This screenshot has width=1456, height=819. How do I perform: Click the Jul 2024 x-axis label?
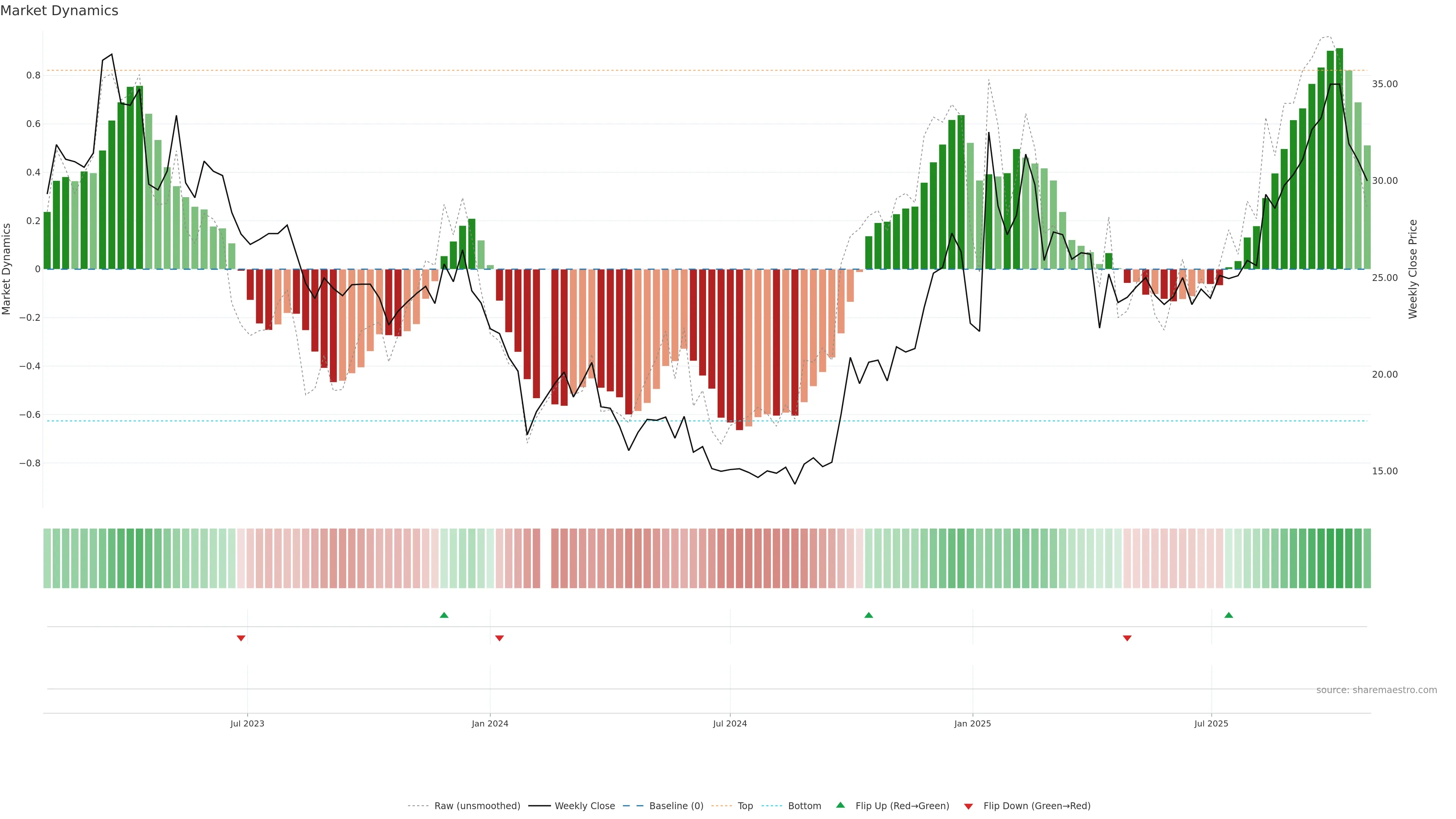click(730, 723)
